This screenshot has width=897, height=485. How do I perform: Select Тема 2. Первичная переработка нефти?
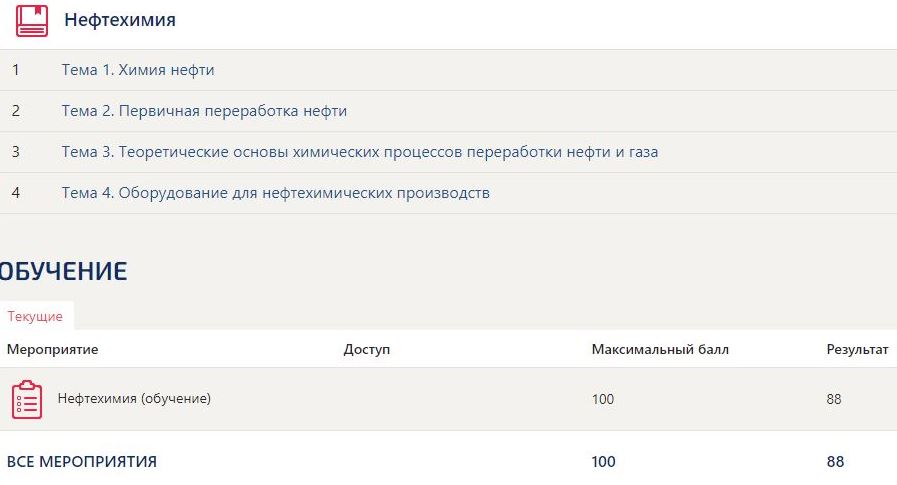point(204,111)
